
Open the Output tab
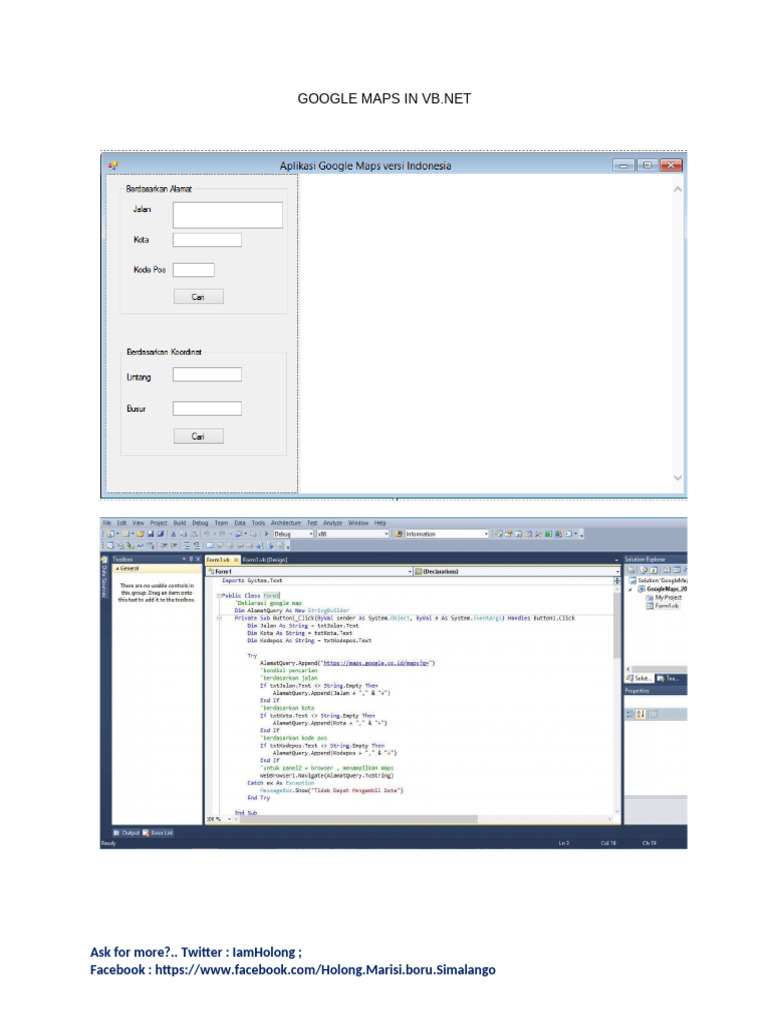[x=127, y=833]
